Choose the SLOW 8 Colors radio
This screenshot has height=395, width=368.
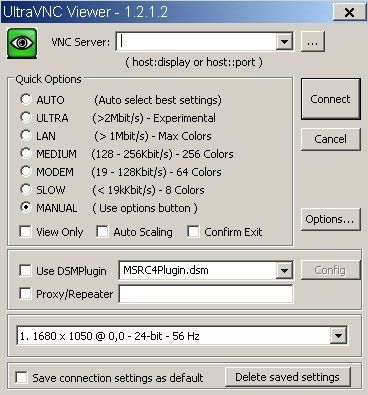coord(26,189)
